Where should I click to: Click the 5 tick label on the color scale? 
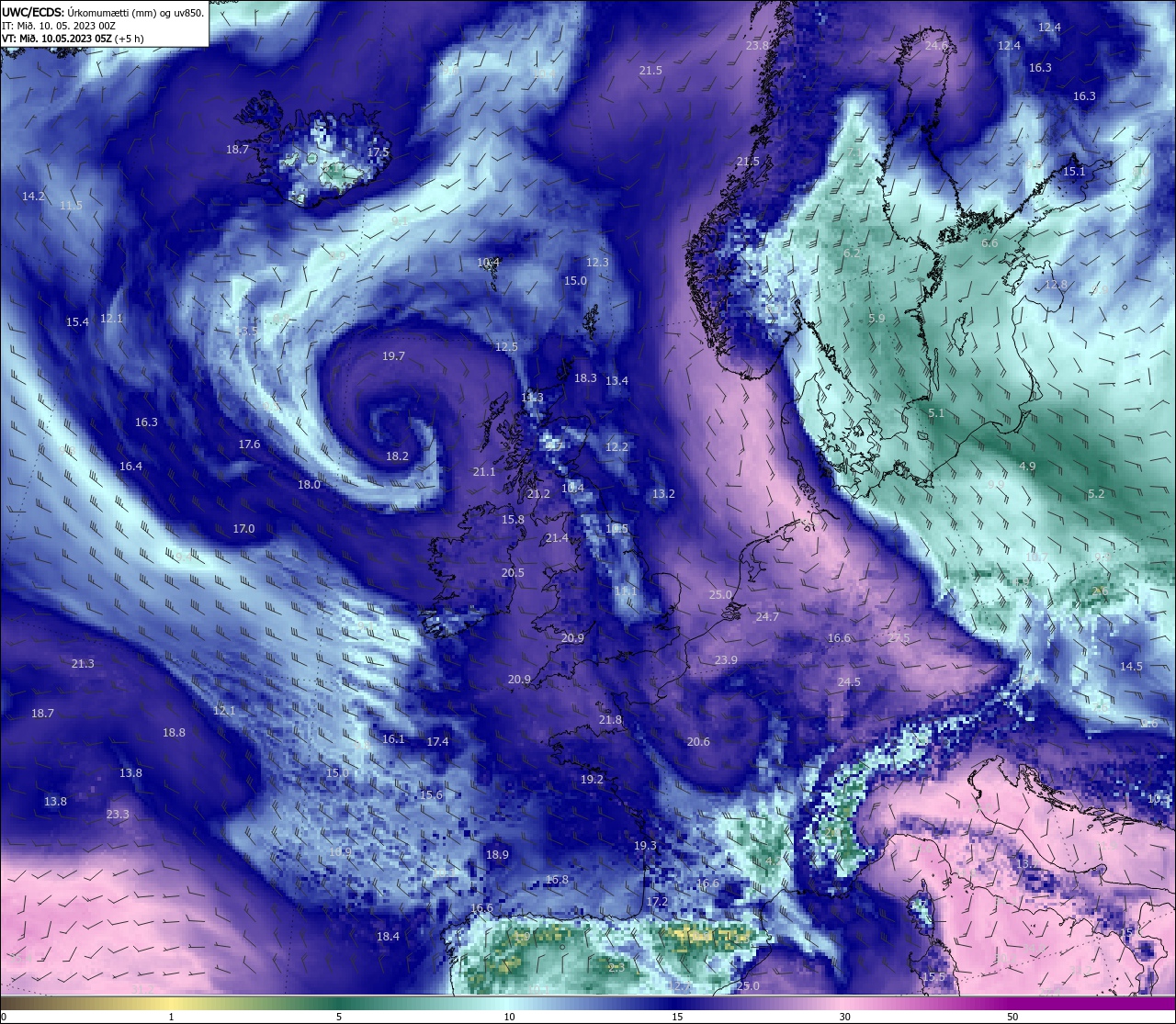[x=340, y=1017]
